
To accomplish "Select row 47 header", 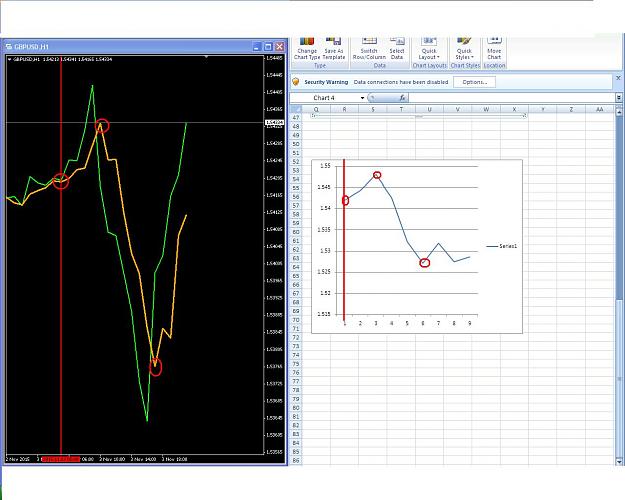I will click(x=296, y=118).
